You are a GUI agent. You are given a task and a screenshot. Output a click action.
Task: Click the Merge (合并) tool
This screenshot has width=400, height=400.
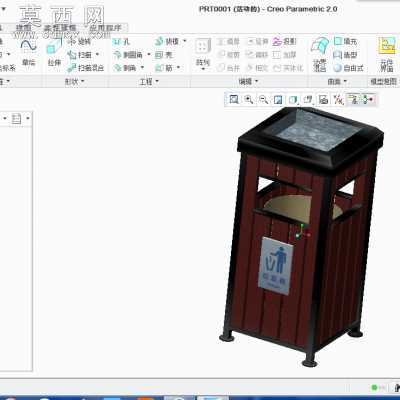point(229,68)
